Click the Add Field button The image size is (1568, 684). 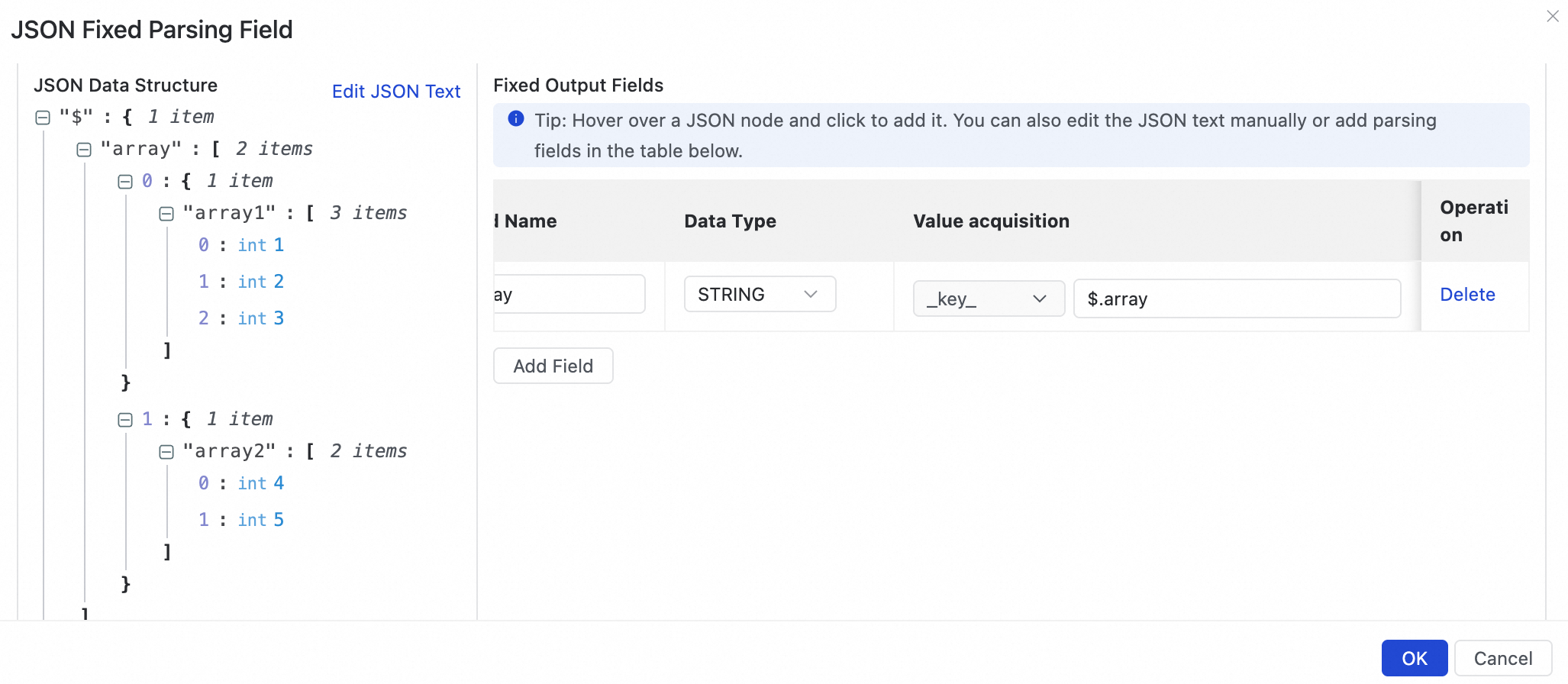553,366
